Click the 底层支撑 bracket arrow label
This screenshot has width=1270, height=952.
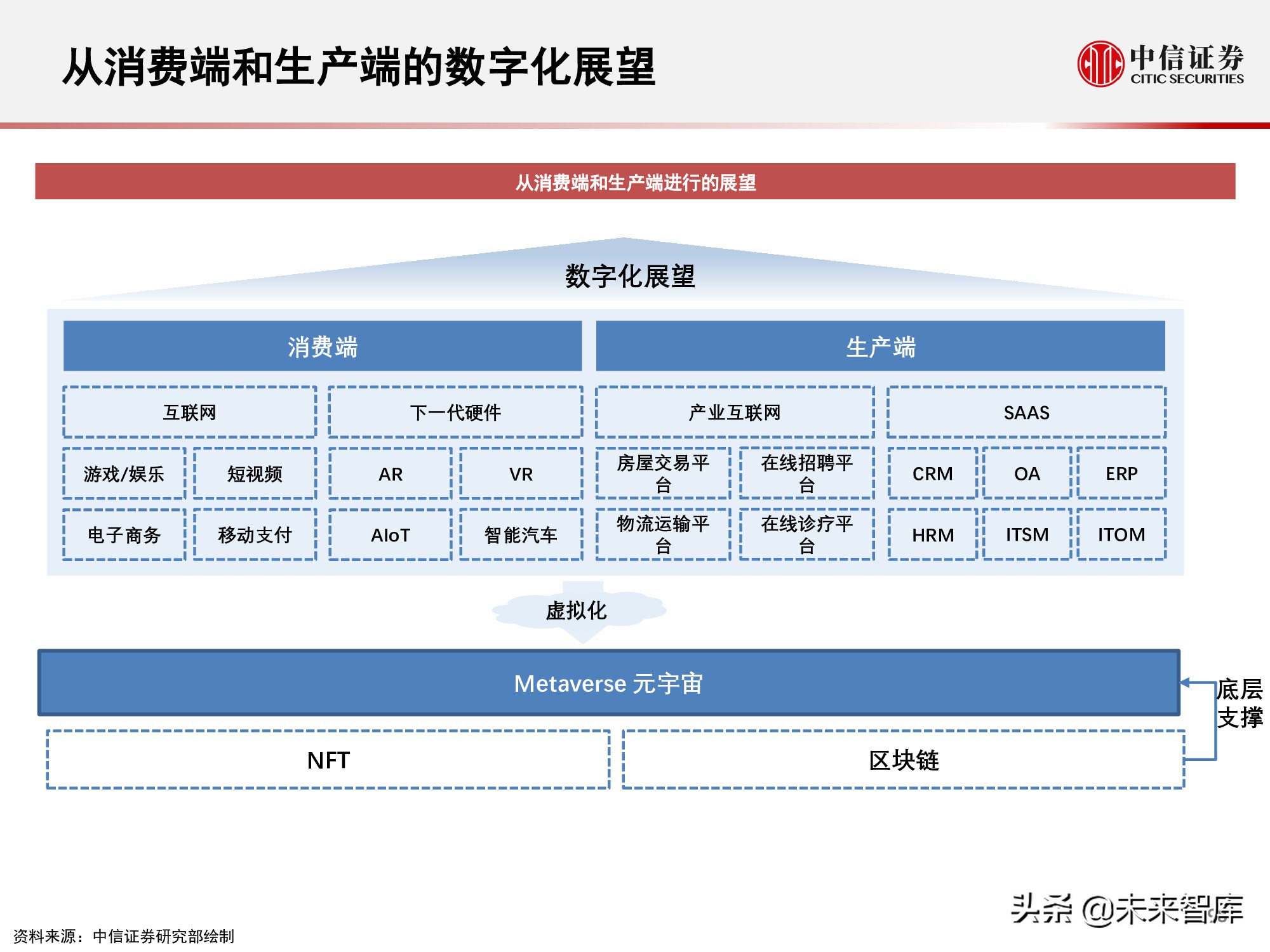click(1239, 703)
